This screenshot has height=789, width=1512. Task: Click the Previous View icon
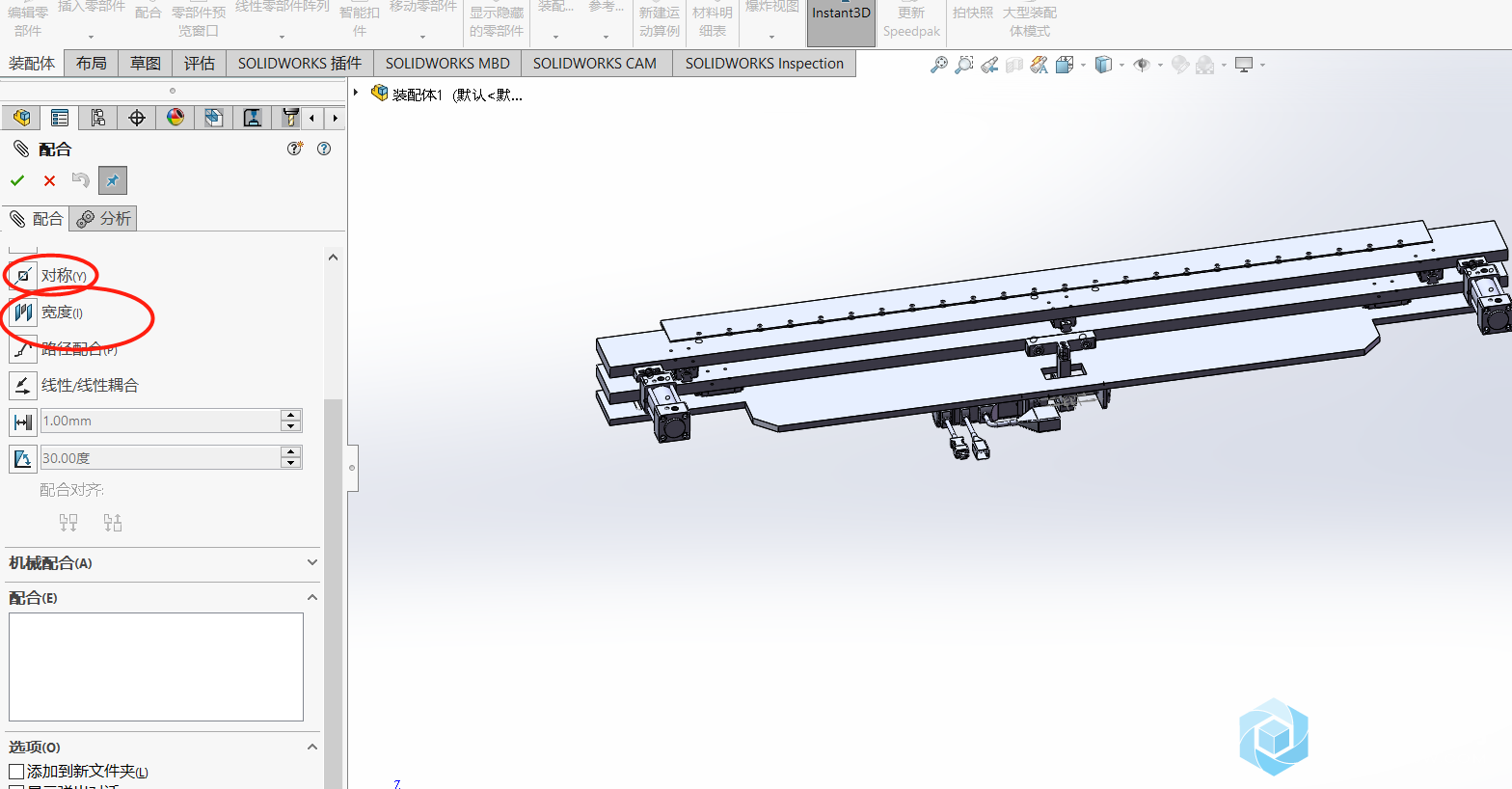pyautogui.click(x=989, y=65)
